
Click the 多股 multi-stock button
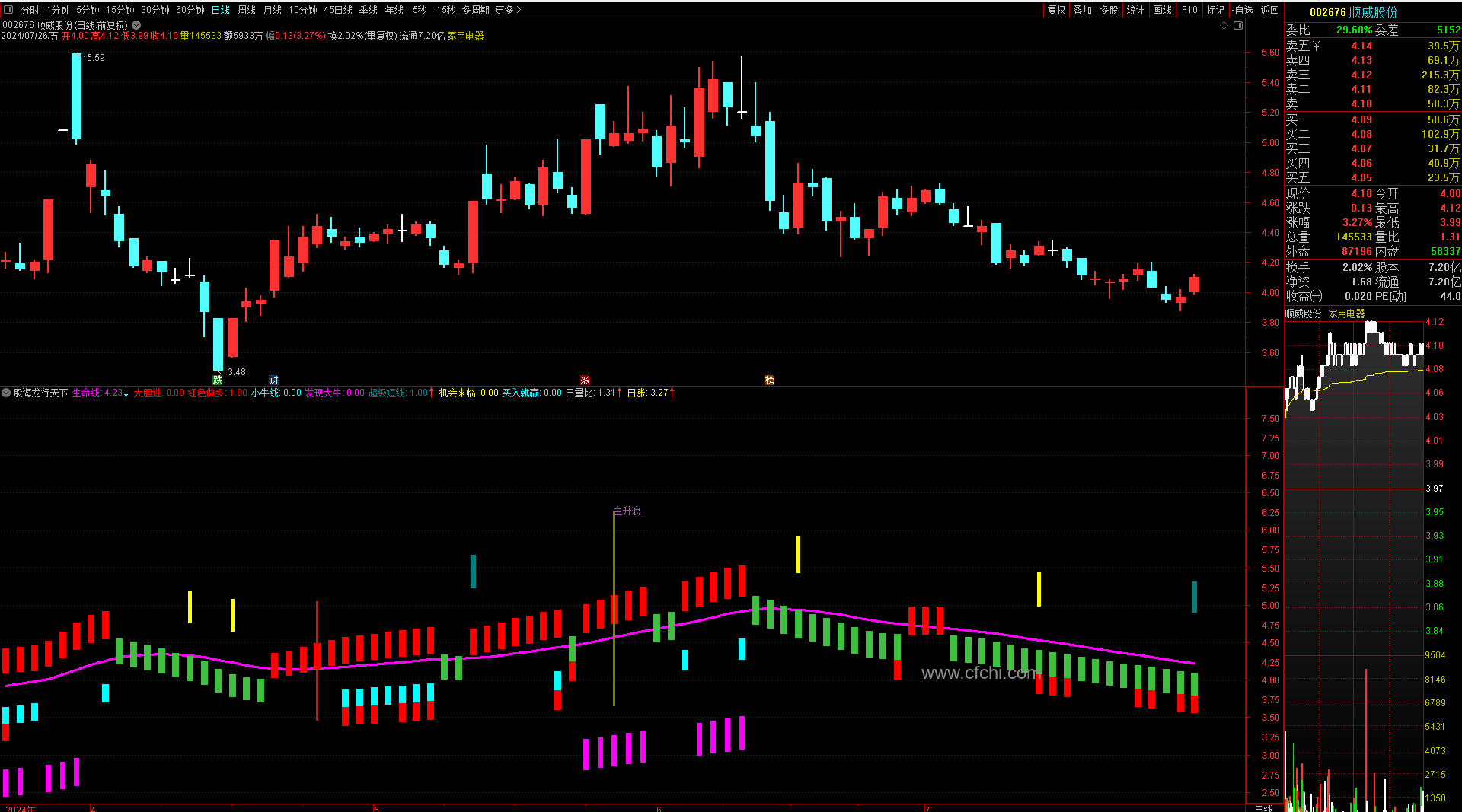1109,10
